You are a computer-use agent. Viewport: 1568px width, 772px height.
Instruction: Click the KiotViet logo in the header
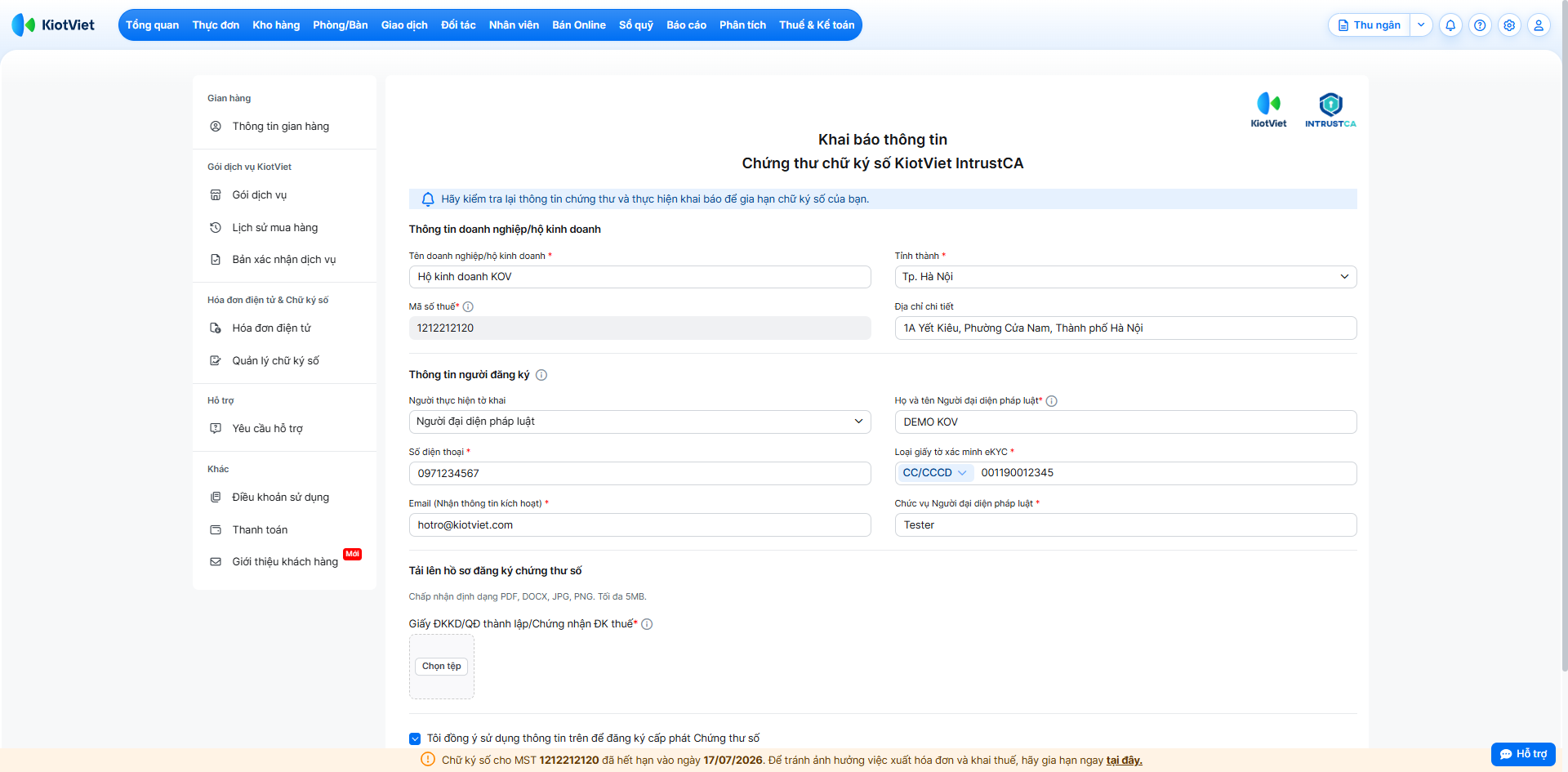point(53,25)
